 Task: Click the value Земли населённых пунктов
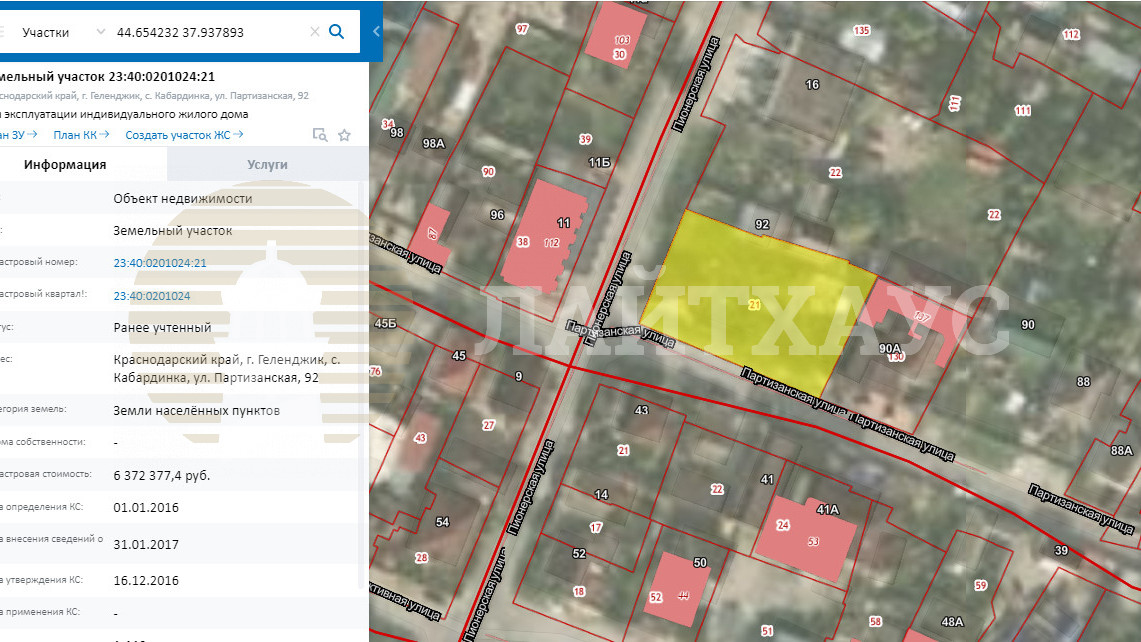196,411
